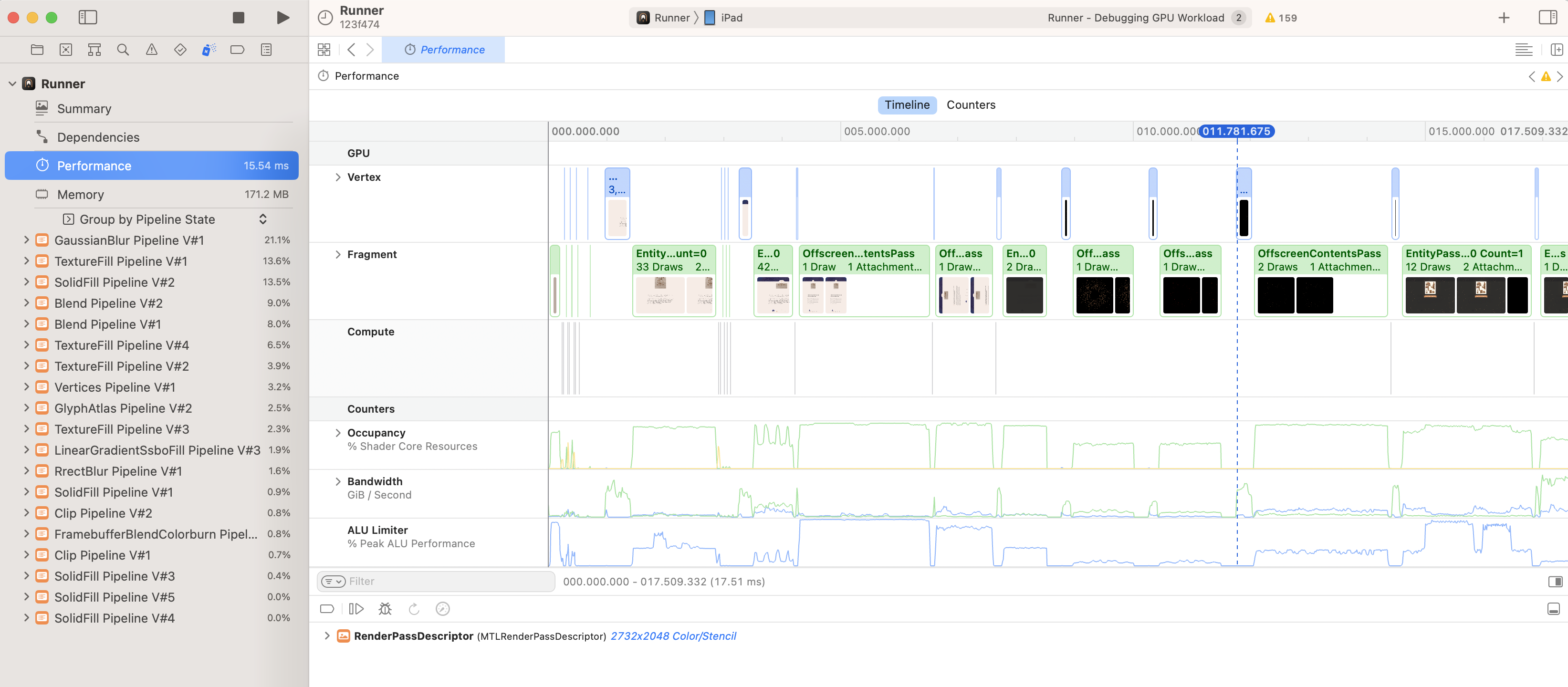
Task: Expand the Vertex timeline row
Action: pos(338,177)
